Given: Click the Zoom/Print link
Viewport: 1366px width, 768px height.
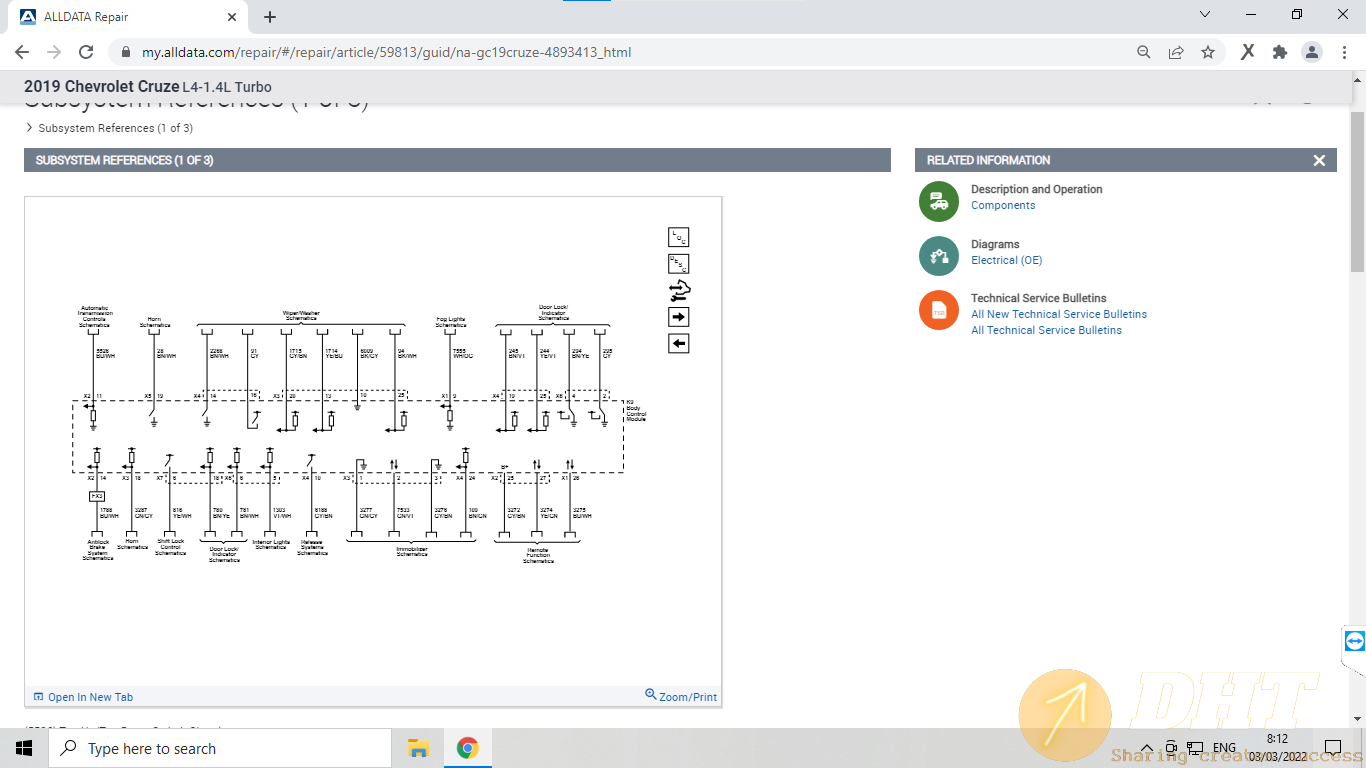Looking at the screenshot, I should (681, 696).
